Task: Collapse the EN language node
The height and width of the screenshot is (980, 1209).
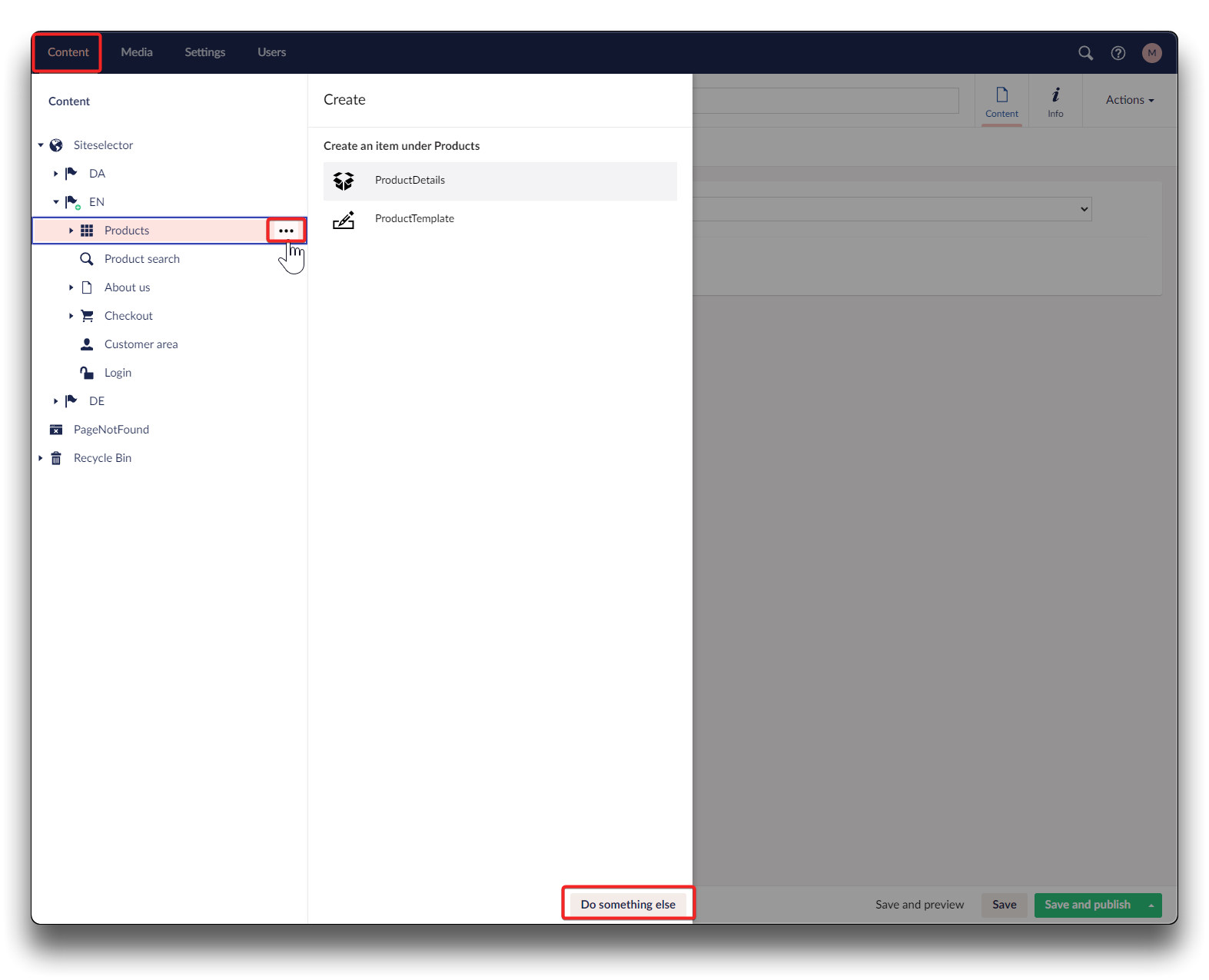Action: click(55, 202)
